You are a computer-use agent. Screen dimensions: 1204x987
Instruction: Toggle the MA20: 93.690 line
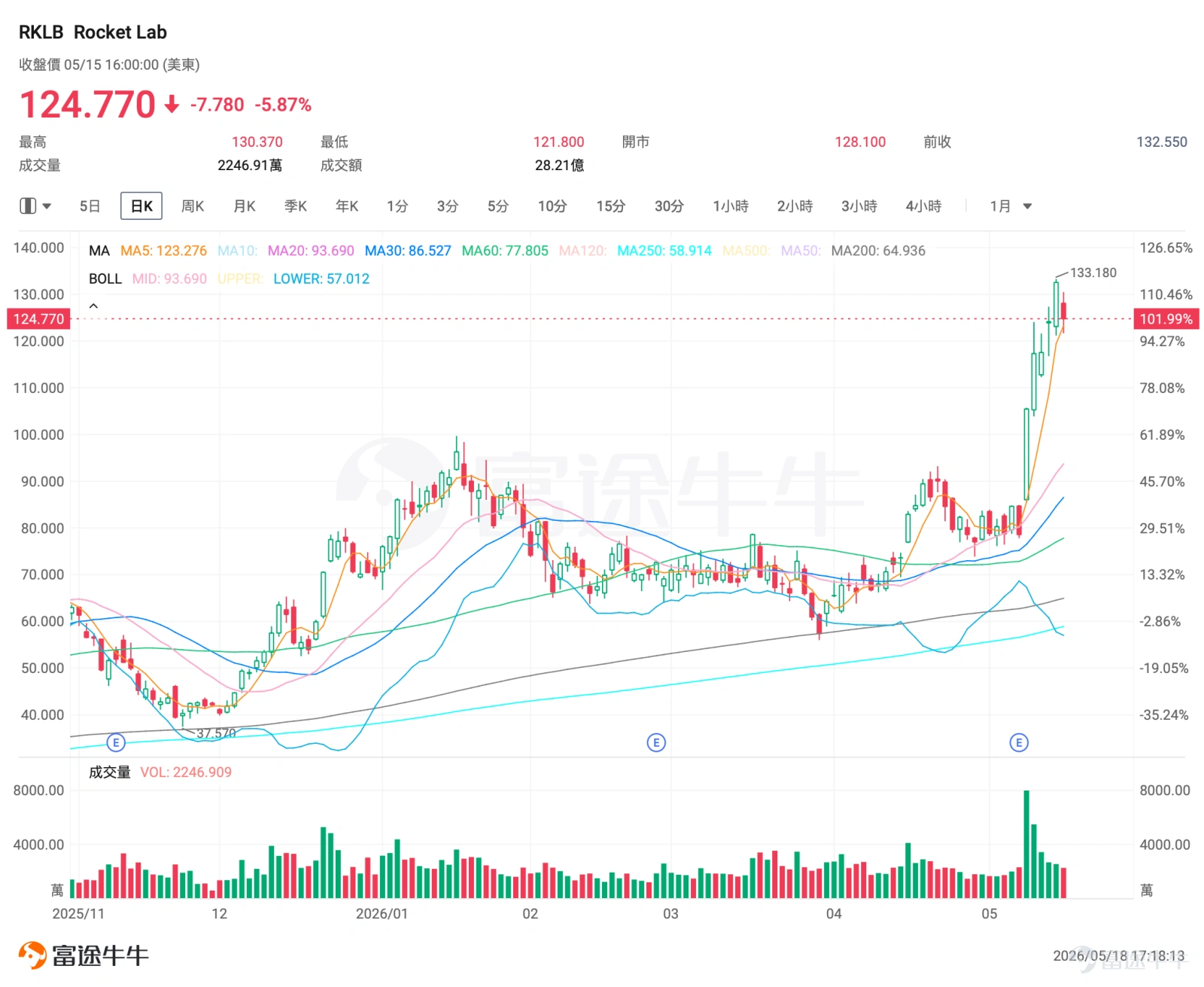click(311, 251)
